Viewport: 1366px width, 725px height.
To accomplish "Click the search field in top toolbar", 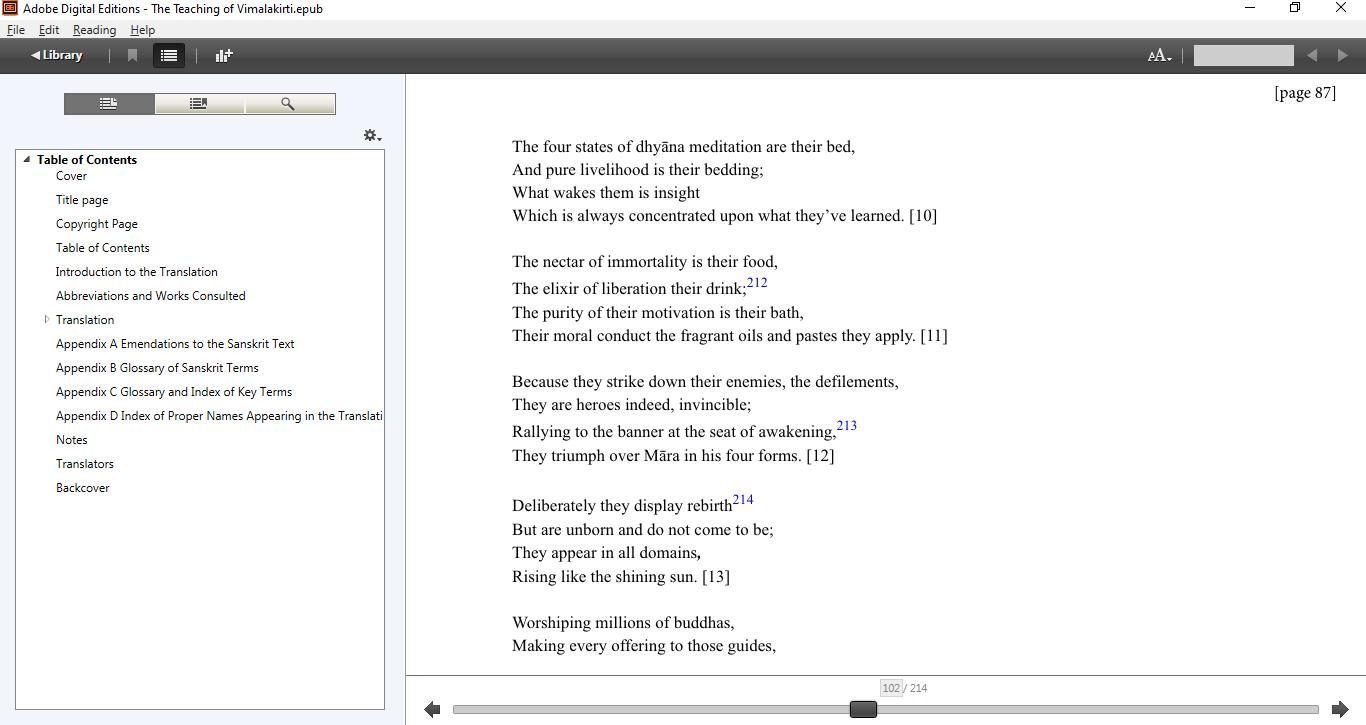I will [1243, 56].
